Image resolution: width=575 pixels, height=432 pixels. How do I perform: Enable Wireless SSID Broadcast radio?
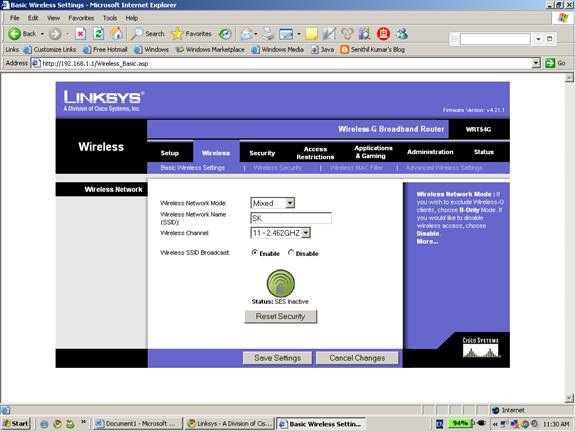pos(254,253)
